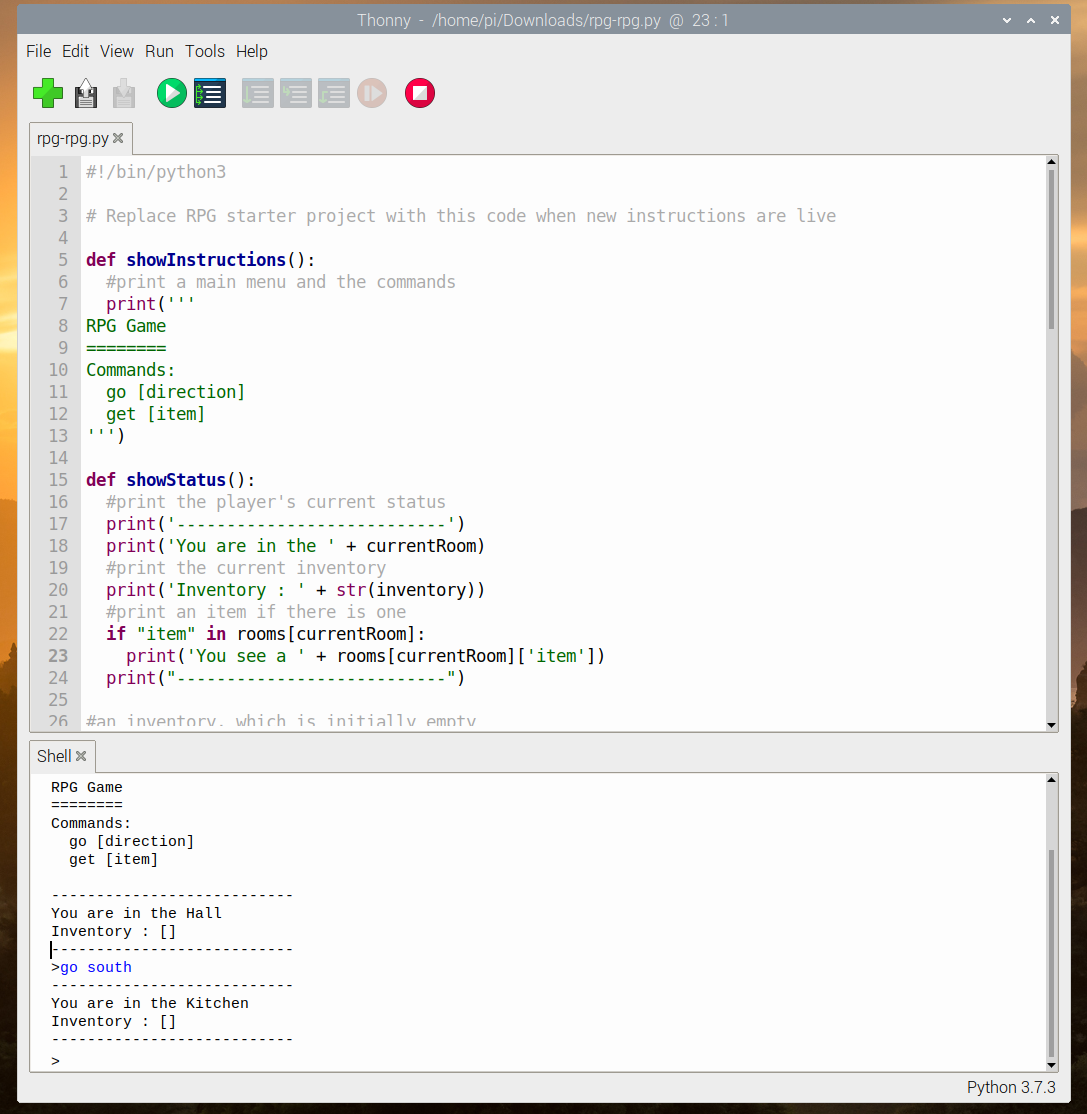Open the Run menu
This screenshot has height=1114, width=1087.
click(159, 51)
